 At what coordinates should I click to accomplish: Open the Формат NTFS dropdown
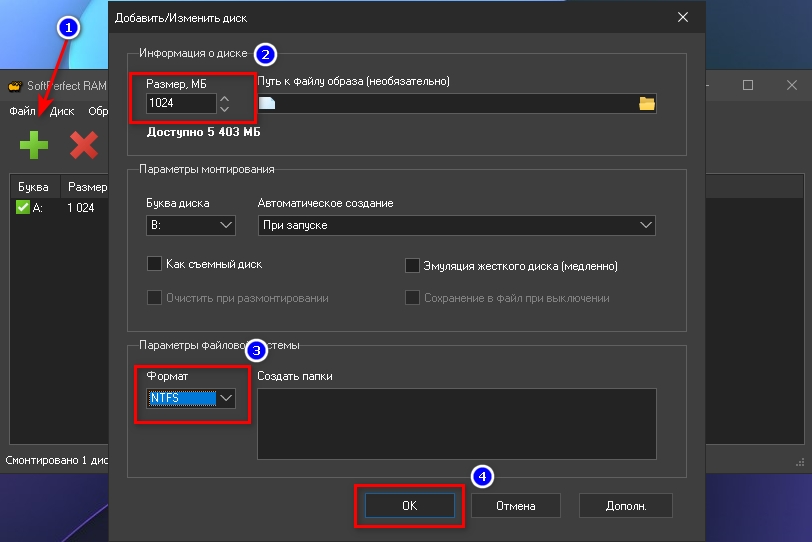coord(191,398)
